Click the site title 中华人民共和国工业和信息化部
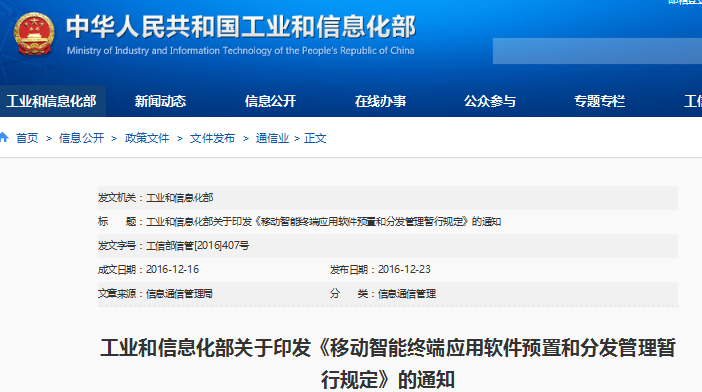The width and height of the screenshot is (702, 392). click(241, 27)
